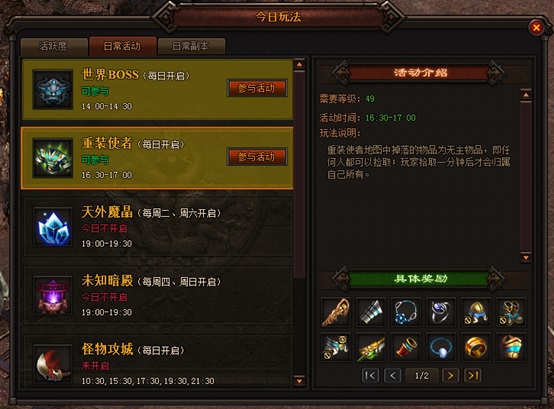Click the 世界BOSS helmet icon
Viewport: 554px width, 409px height.
pos(53,90)
